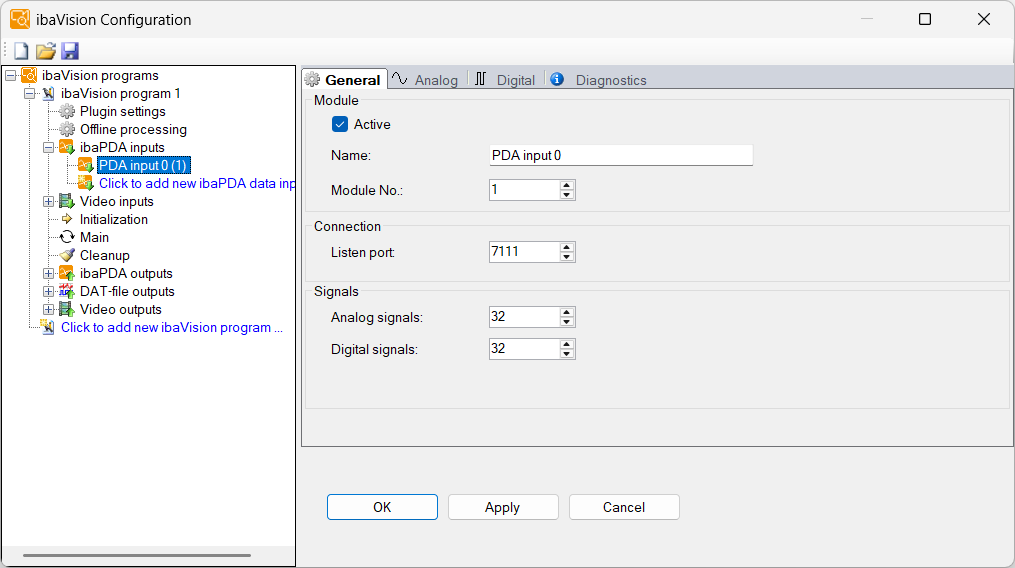This screenshot has width=1015, height=568.
Task: Click the Video inputs film icon
Action: pyautogui.click(x=67, y=201)
